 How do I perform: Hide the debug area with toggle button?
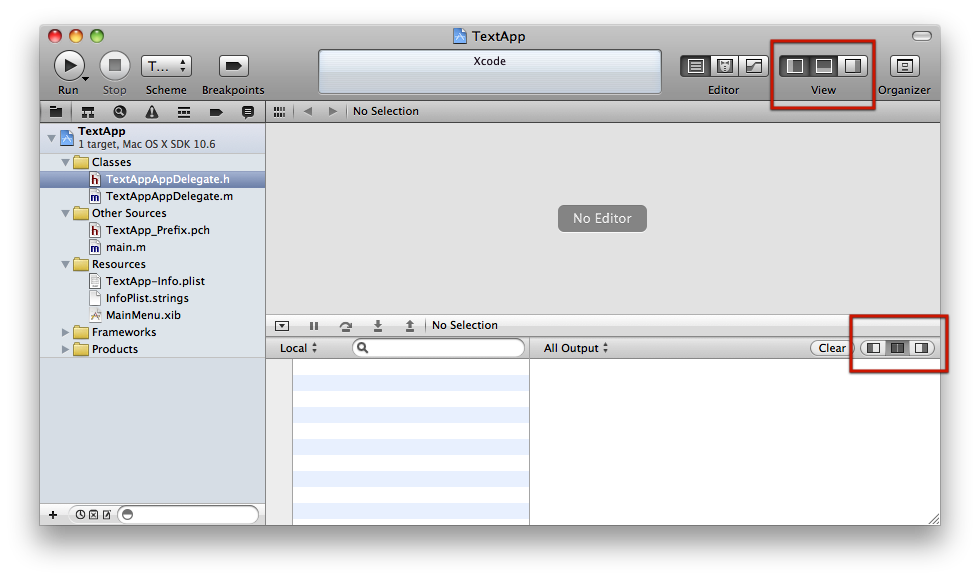282,326
